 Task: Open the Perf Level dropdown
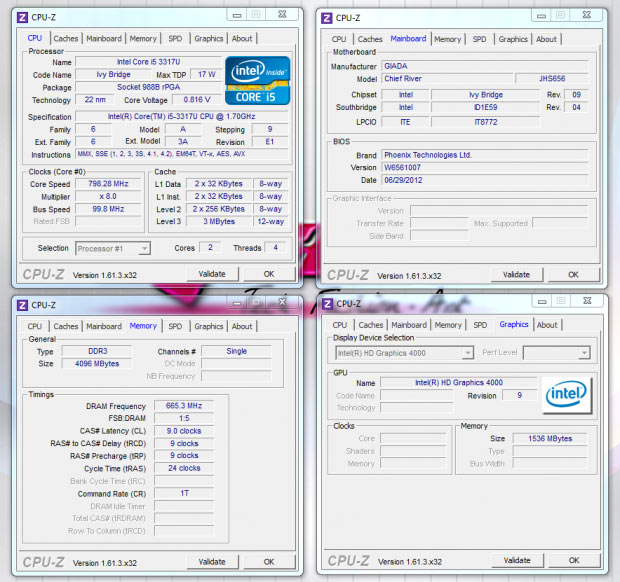(556, 353)
